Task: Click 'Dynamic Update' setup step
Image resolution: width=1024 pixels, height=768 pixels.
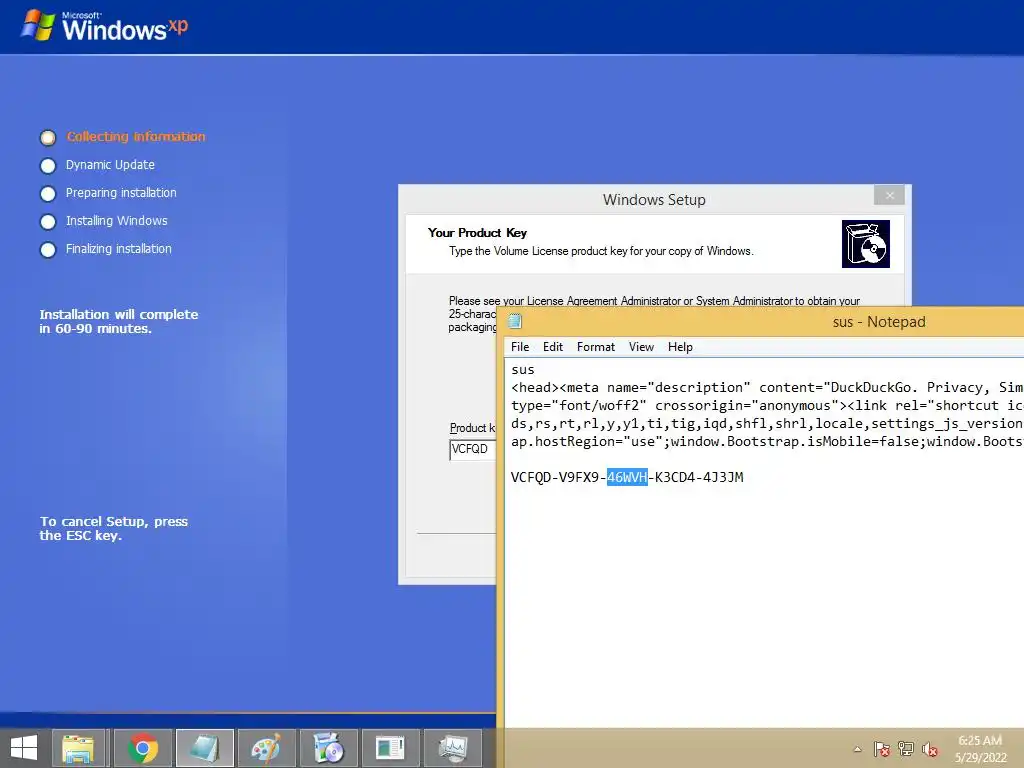Action: click(110, 165)
